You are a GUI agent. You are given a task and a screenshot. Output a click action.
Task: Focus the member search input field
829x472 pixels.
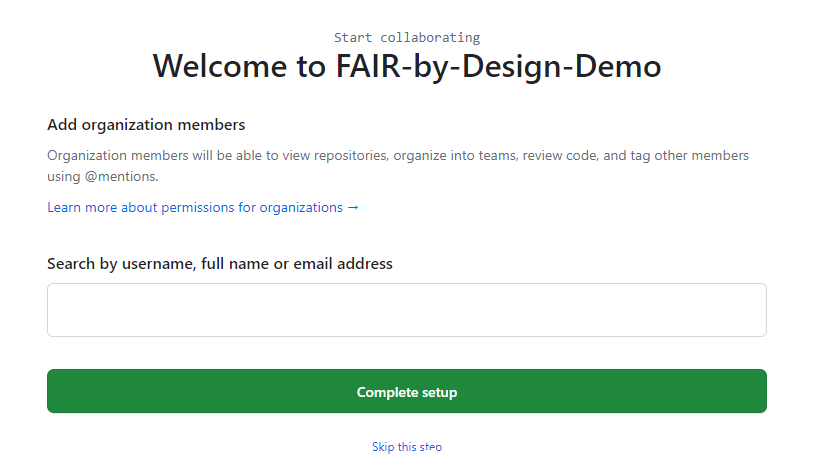coord(406,310)
